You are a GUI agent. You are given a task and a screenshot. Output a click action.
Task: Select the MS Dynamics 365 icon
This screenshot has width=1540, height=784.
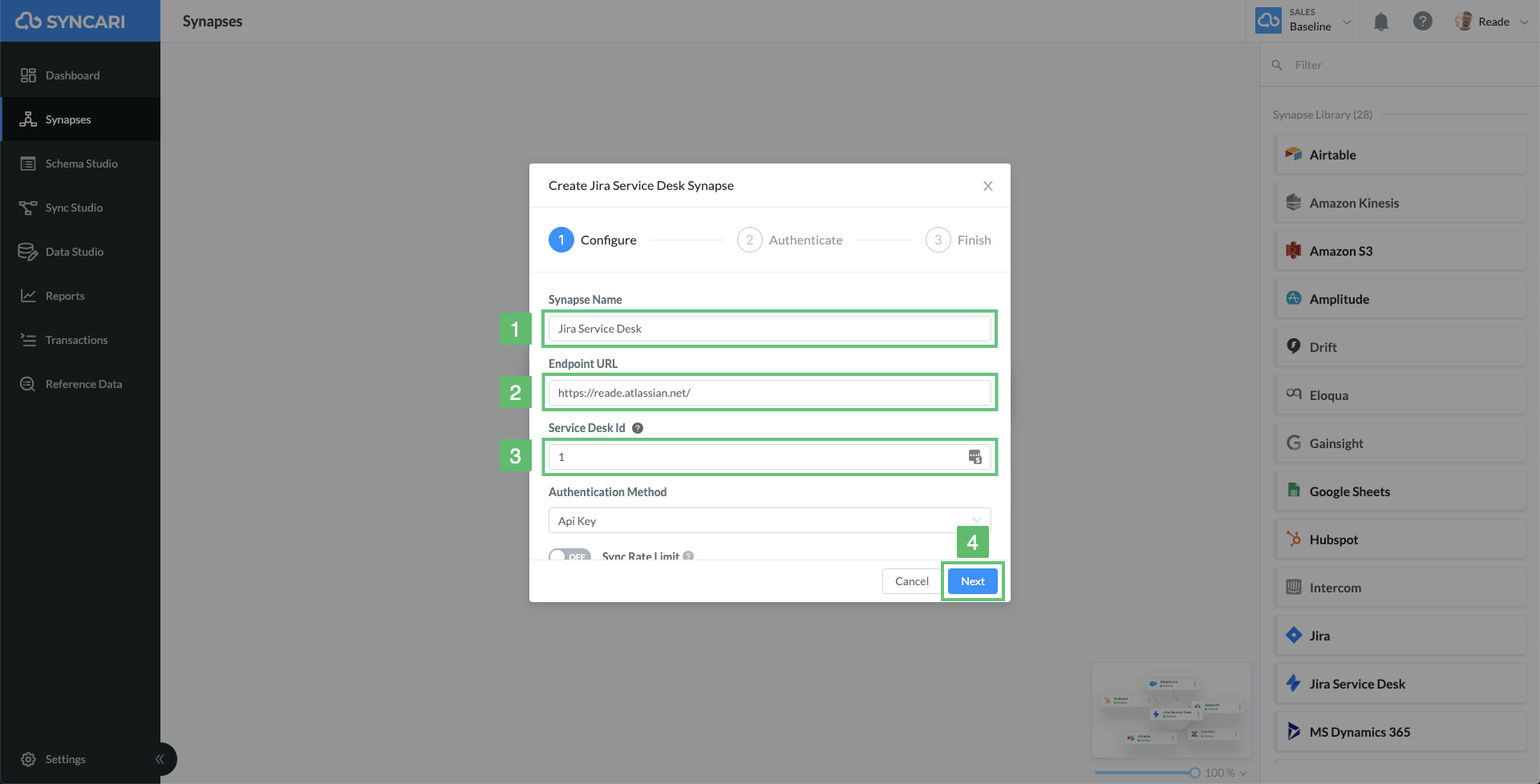pyautogui.click(x=1294, y=731)
